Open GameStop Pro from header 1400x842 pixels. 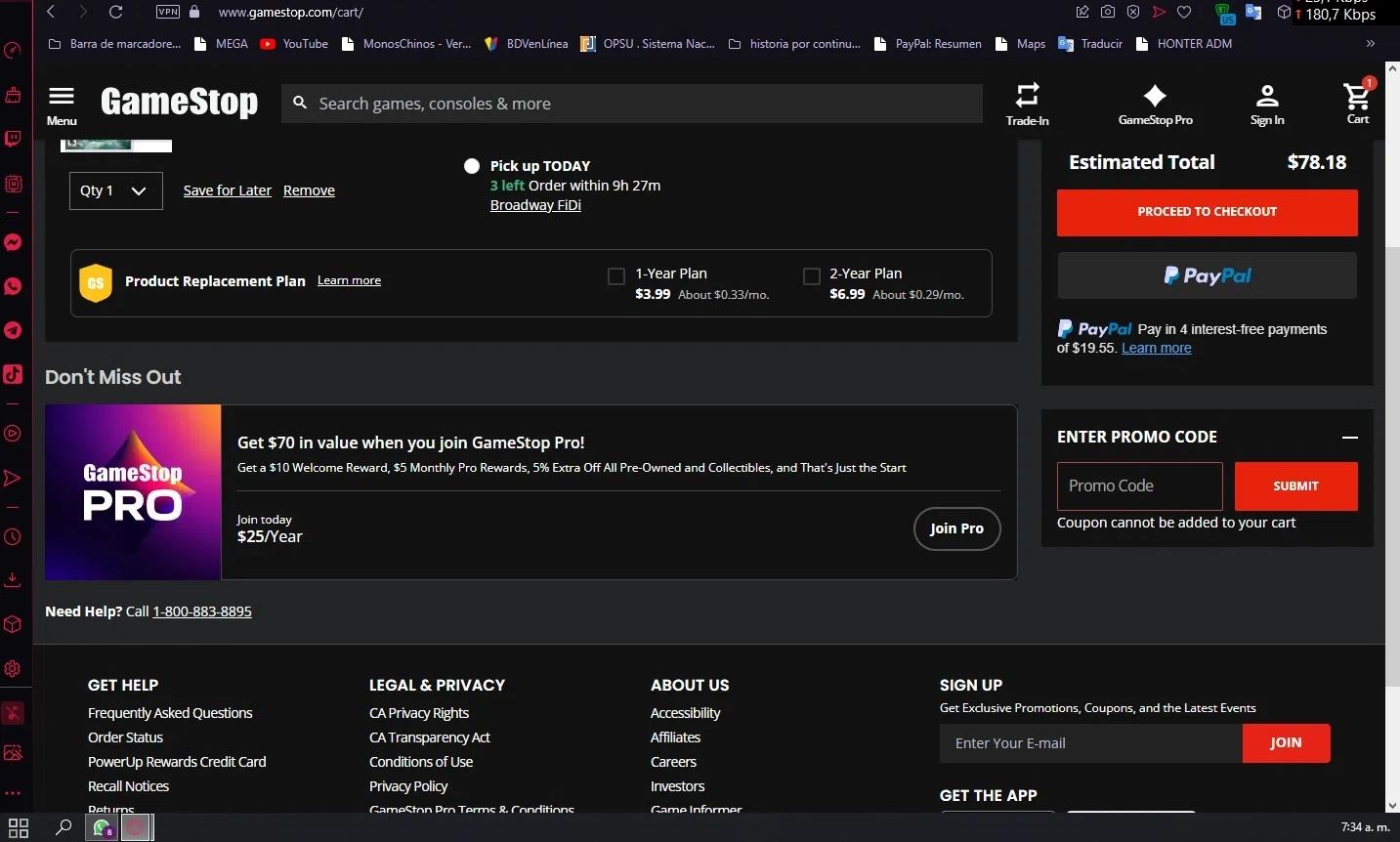pyautogui.click(x=1155, y=105)
